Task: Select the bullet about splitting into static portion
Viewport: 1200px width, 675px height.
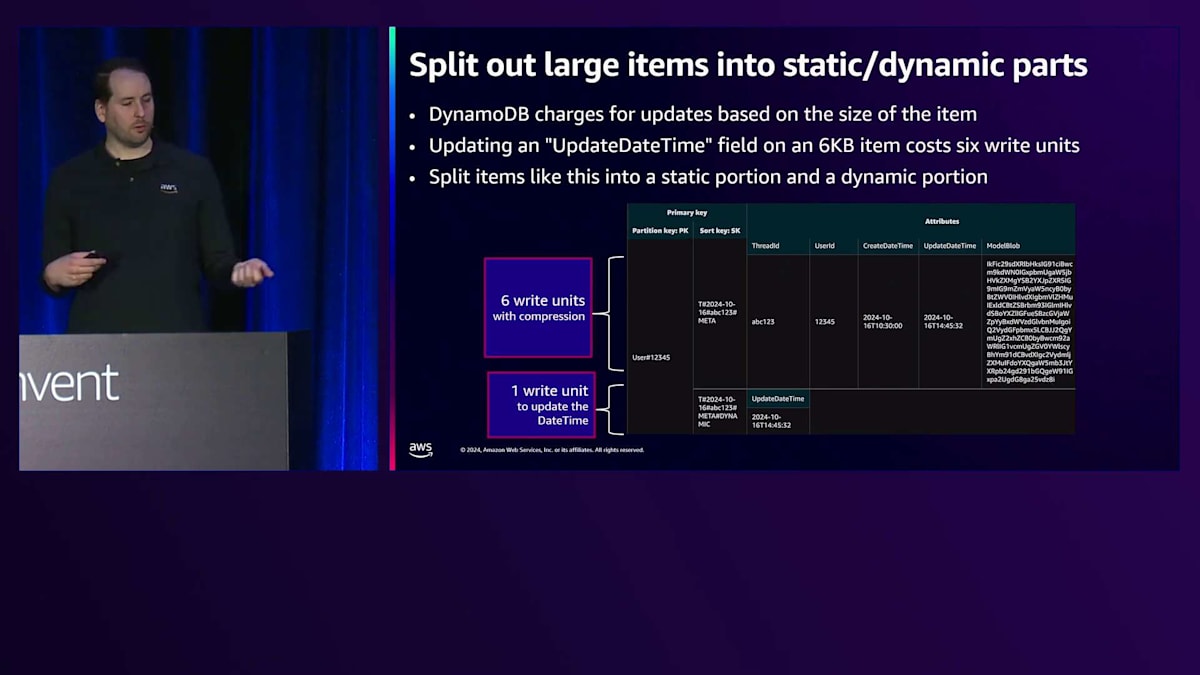Action: click(x=708, y=176)
